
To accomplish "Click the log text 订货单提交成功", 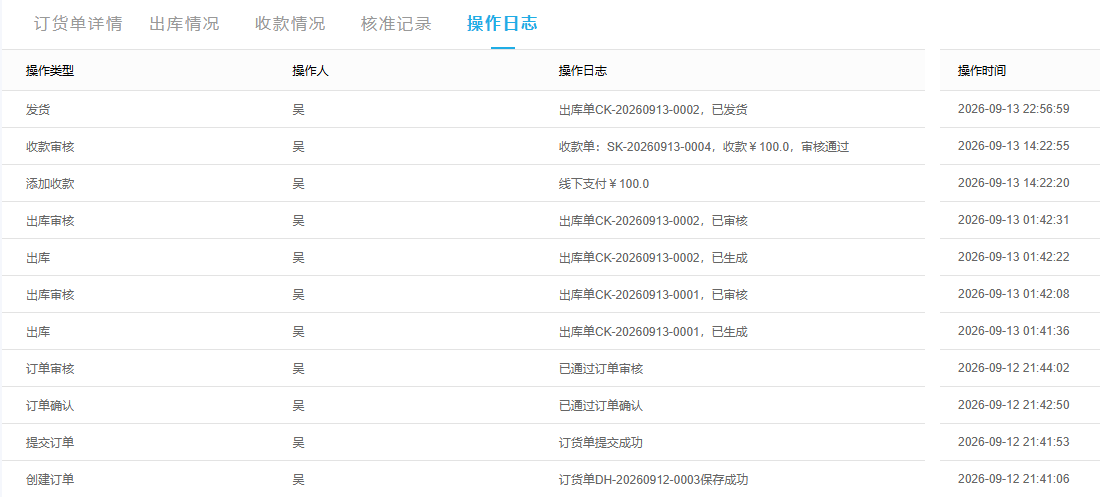I will click(601, 443).
